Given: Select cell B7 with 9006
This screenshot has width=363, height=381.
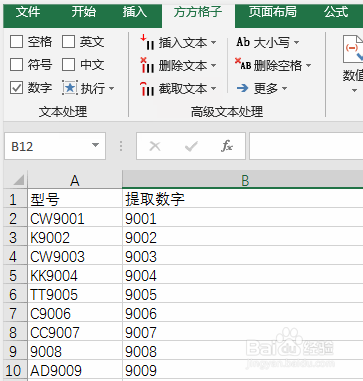Looking at the screenshot, I should tap(243, 313).
